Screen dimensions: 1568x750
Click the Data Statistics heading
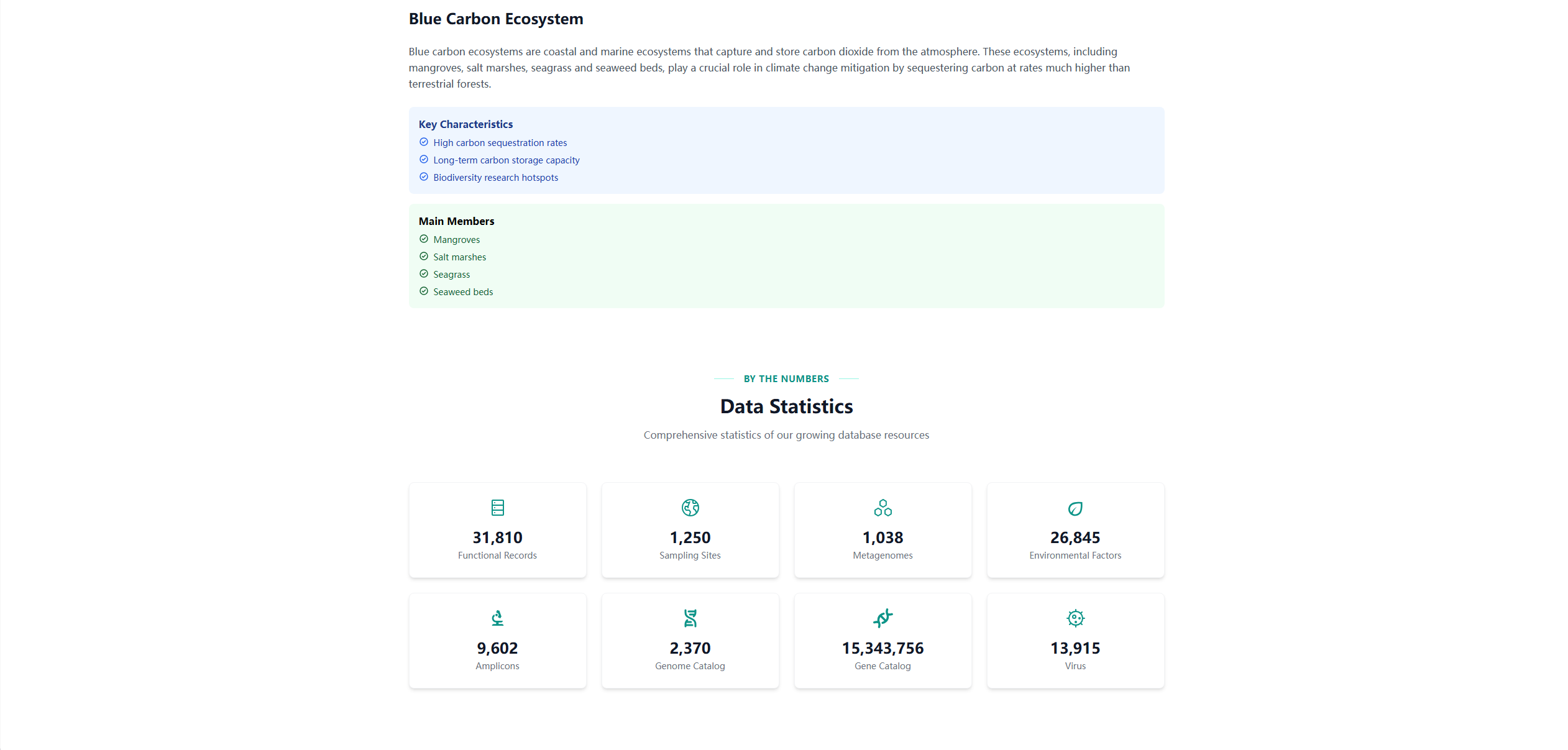pos(786,406)
